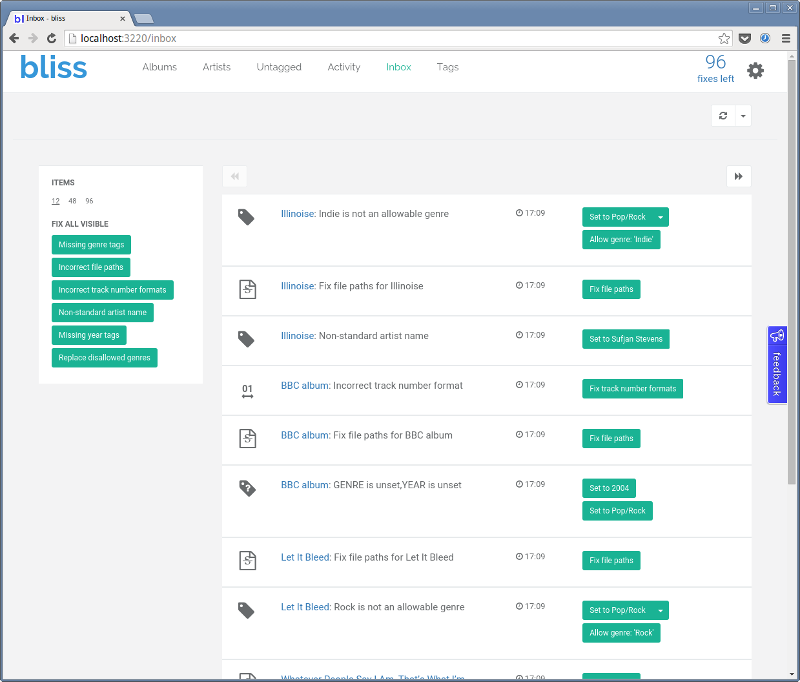Fix file paths for BBC album

click(x=611, y=438)
